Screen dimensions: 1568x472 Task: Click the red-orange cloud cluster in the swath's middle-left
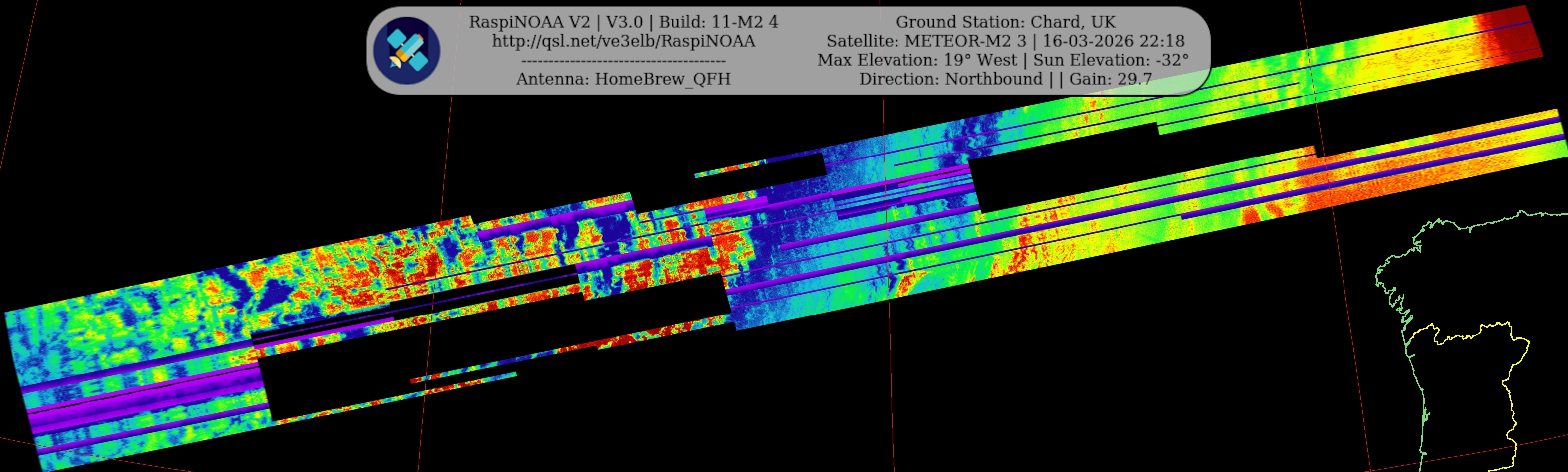(365, 274)
